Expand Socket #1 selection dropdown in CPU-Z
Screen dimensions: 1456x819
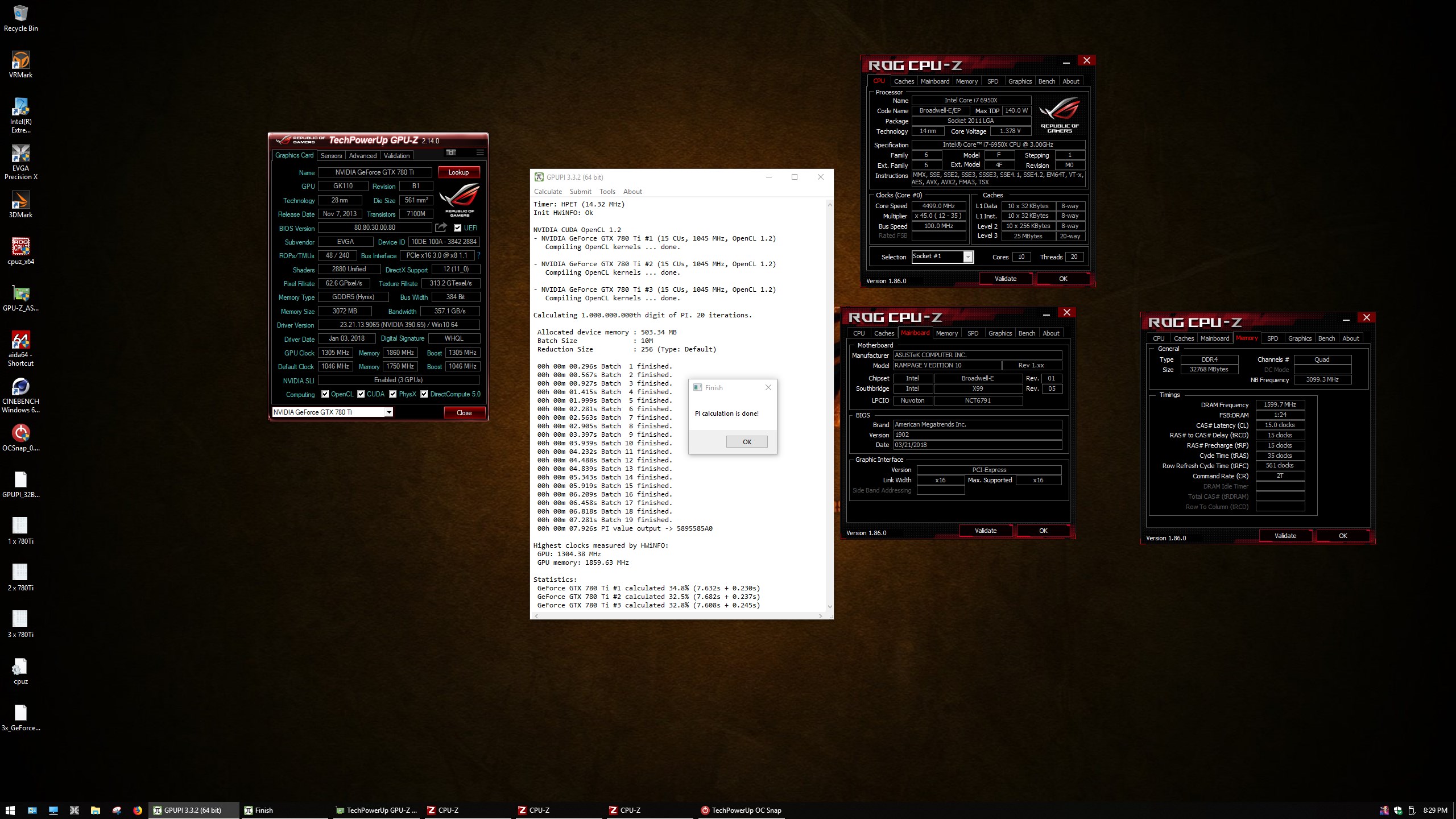967,257
